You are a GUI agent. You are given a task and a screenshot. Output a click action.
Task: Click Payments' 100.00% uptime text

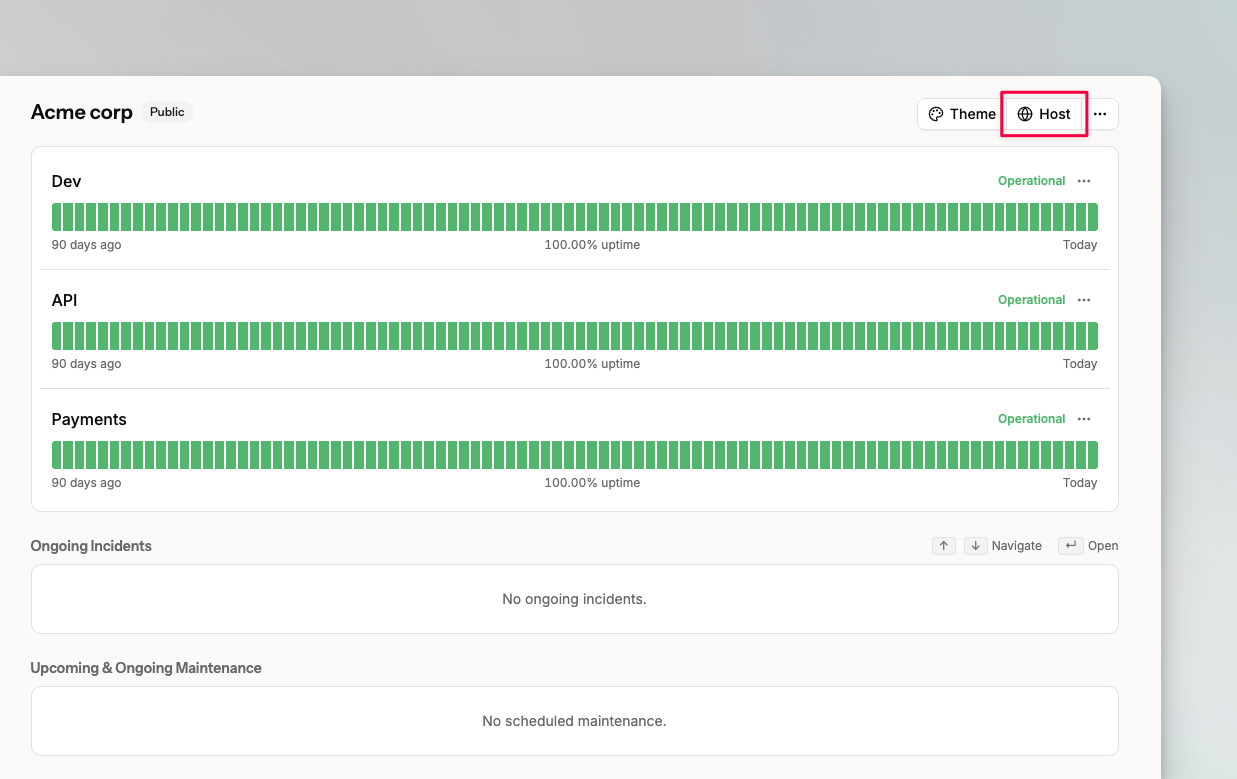tap(592, 483)
